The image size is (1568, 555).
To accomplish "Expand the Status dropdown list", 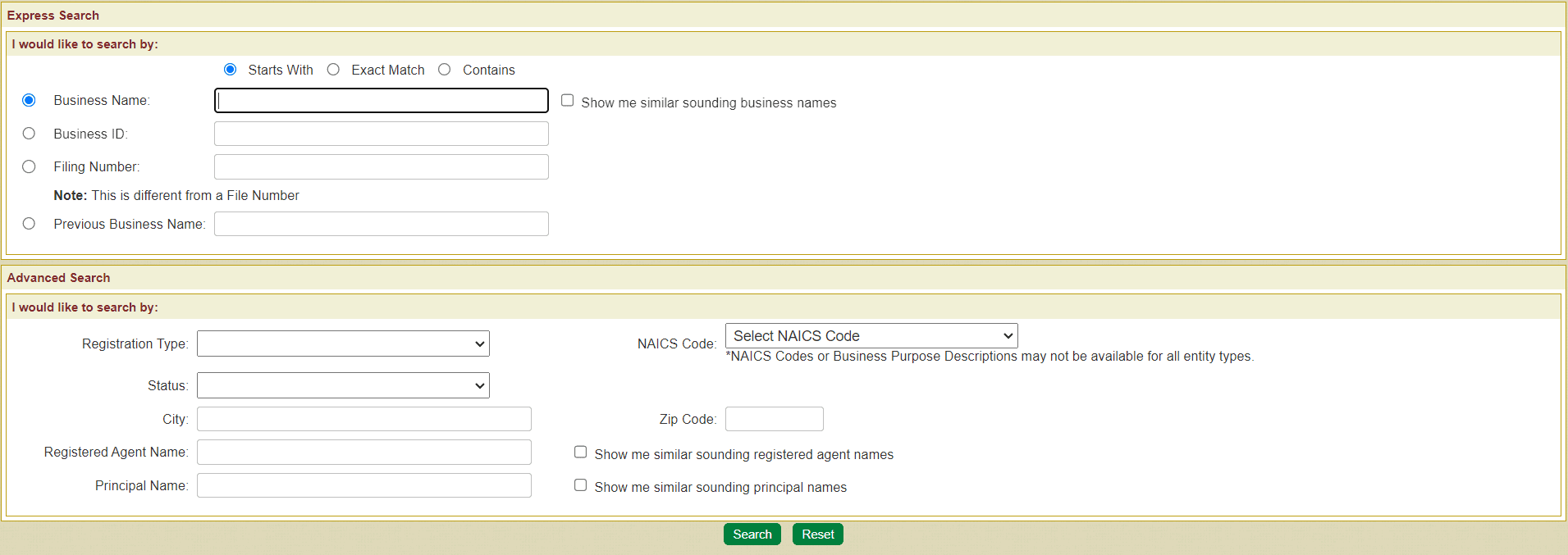I will click(343, 385).
